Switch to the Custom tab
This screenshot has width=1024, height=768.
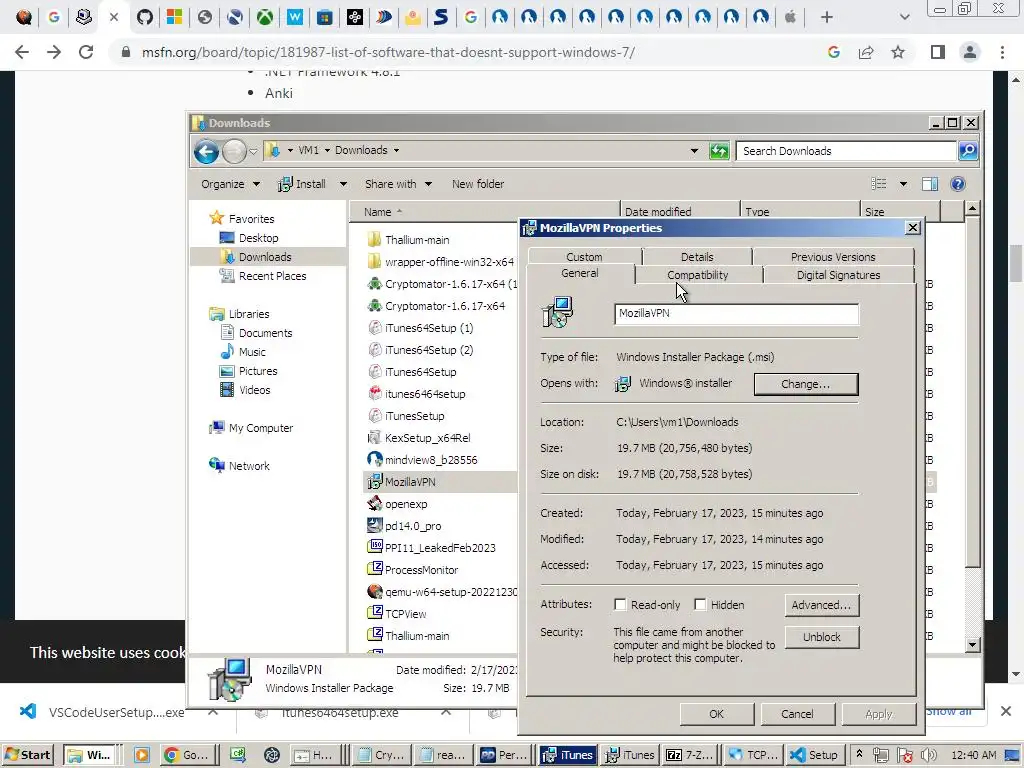pyautogui.click(x=584, y=257)
